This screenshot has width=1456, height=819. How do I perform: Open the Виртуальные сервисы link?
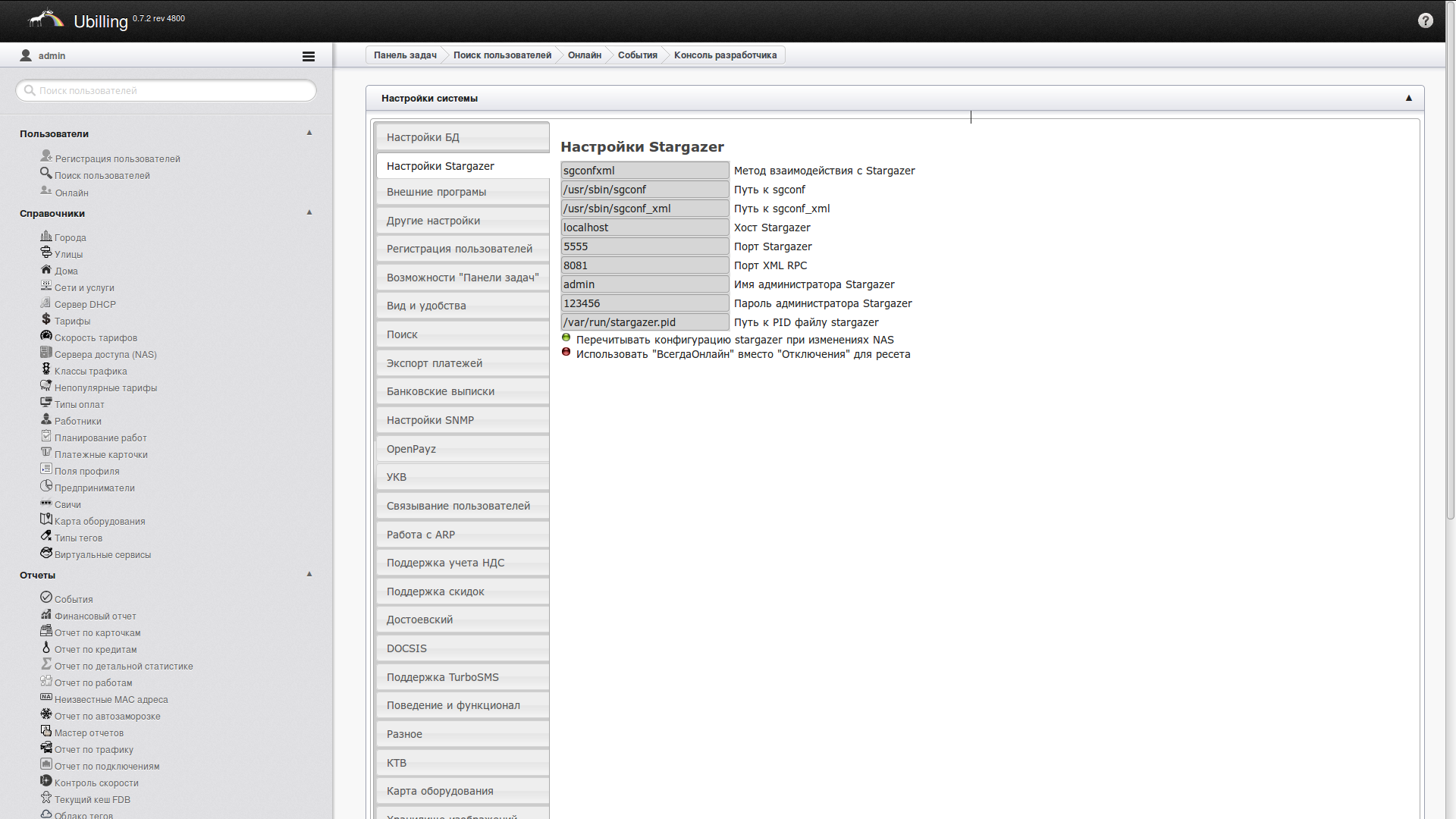pos(102,555)
